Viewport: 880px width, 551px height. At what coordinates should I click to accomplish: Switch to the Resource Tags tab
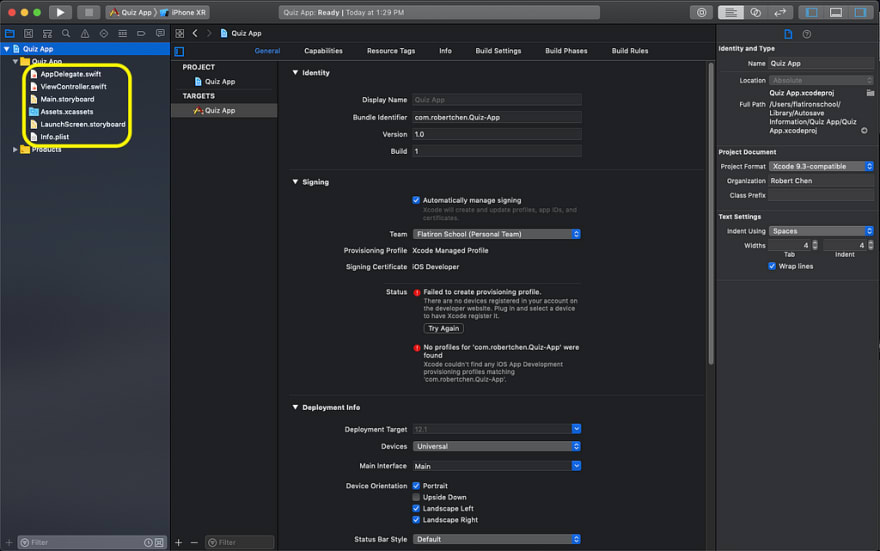click(x=391, y=50)
